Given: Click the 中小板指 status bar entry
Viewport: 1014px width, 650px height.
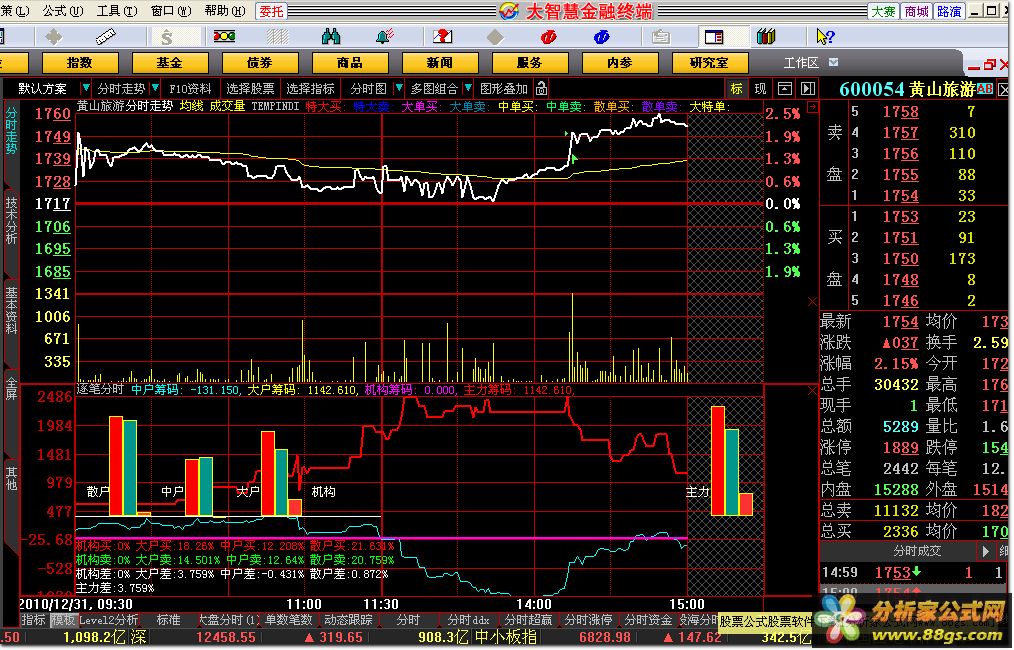Looking at the screenshot, I should click(505, 638).
